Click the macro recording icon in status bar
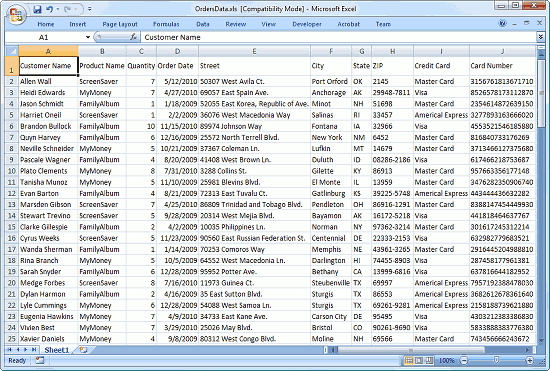 tap(40, 360)
